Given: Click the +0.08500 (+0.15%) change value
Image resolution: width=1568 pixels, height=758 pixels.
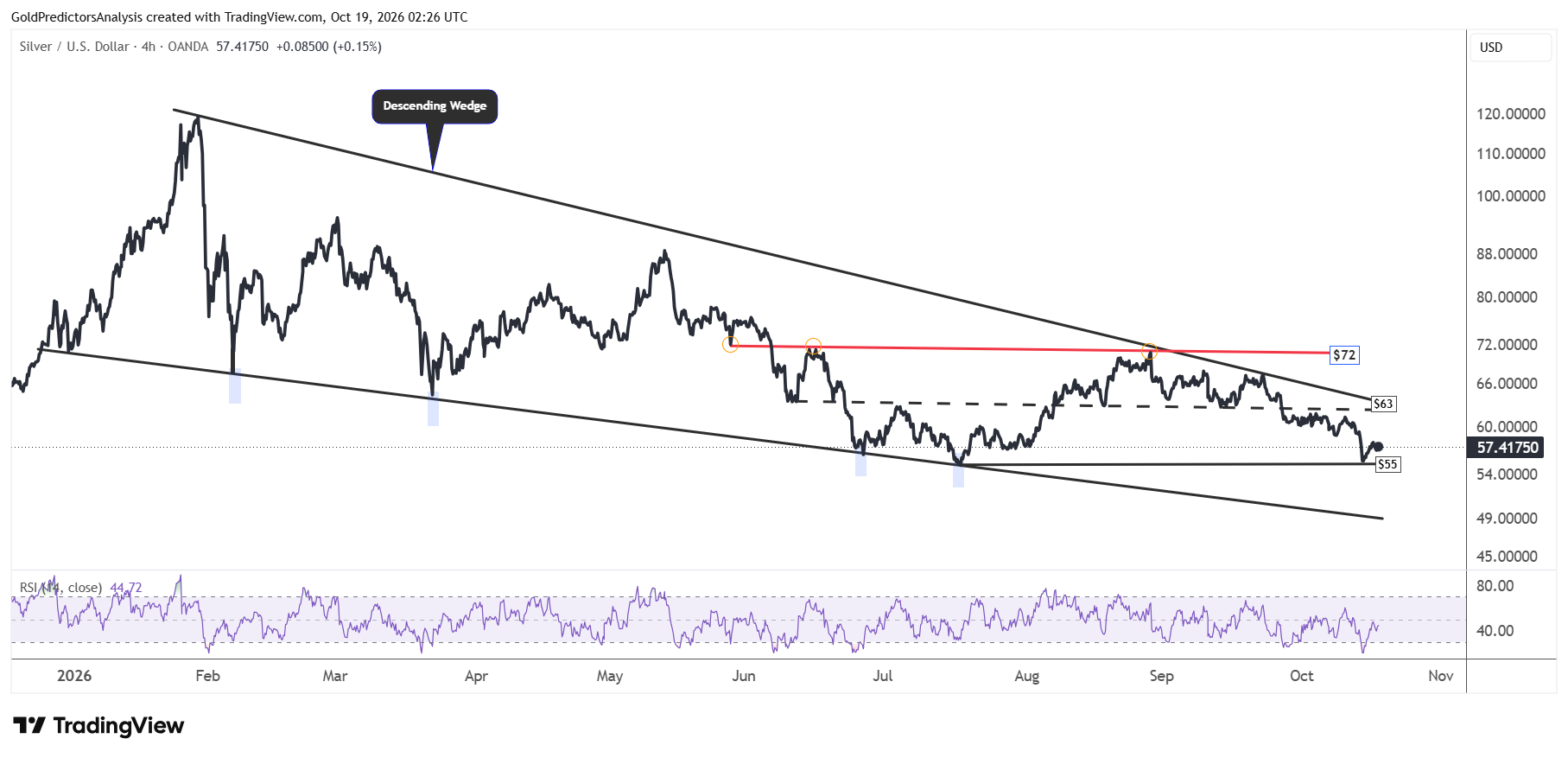Looking at the screenshot, I should pyautogui.click(x=329, y=47).
